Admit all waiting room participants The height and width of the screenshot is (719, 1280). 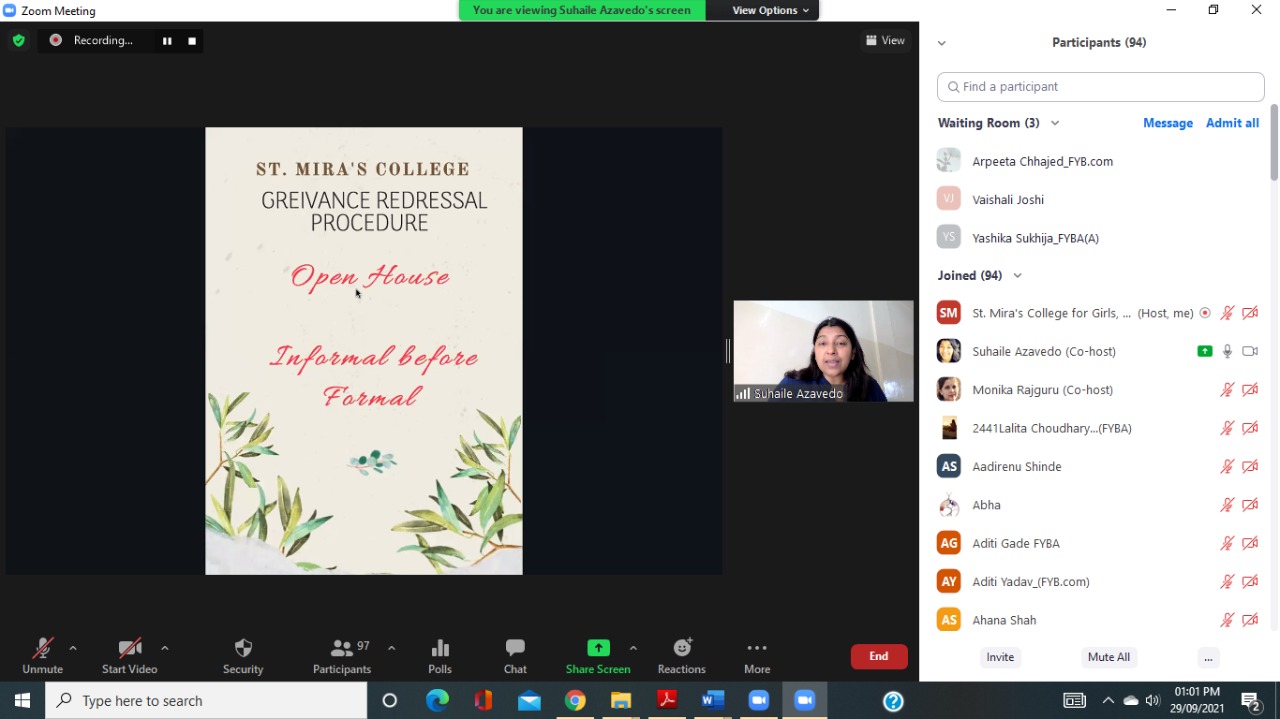[x=1232, y=123]
